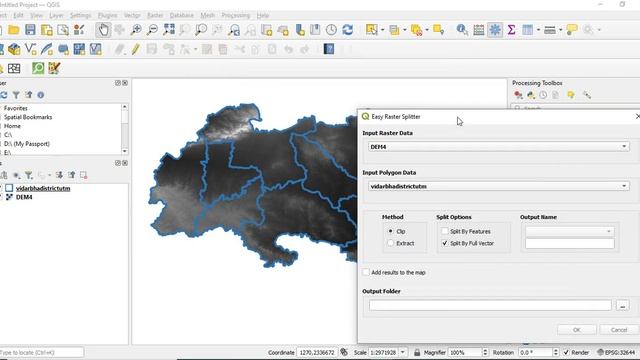This screenshot has height=360, width=640.
Task: Click Output Folder path field
Action: pyautogui.click(x=490, y=305)
